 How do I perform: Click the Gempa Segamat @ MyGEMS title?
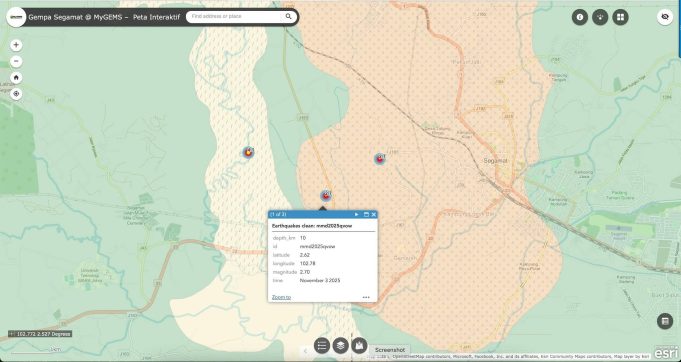(x=104, y=17)
